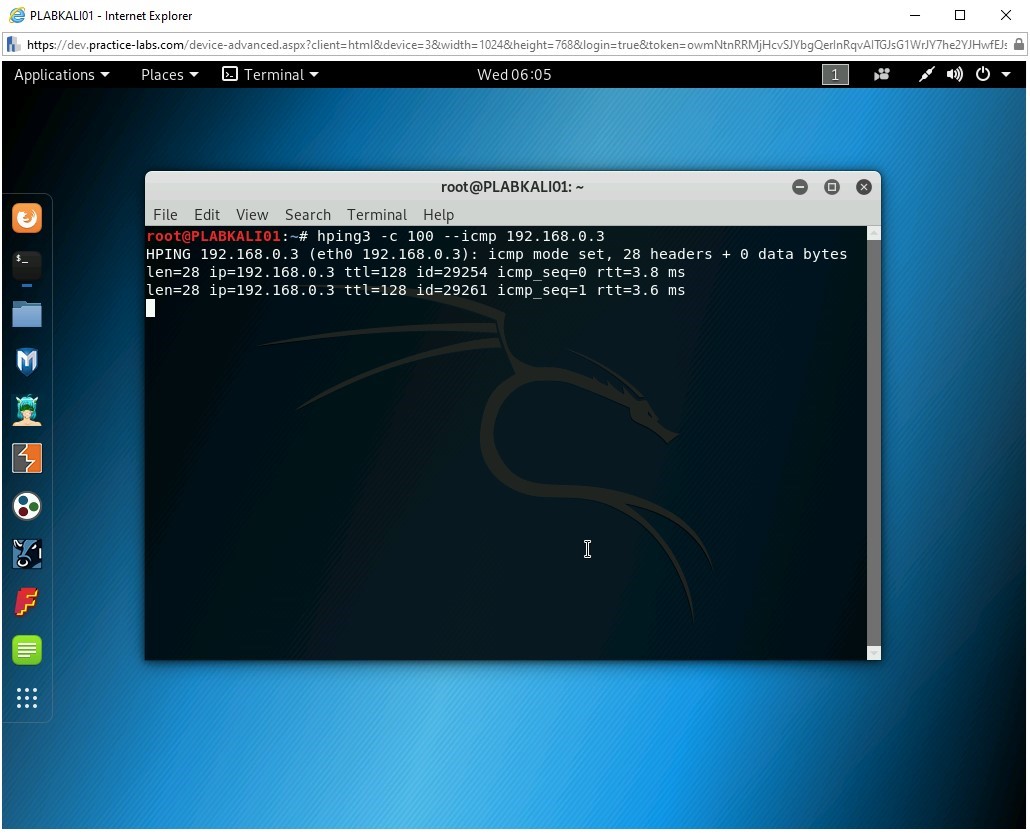Image resolution: width=1030 pixels, height=833 pixels.
Task: Open the terminal Help menu
Action: (x=438, y=215)
